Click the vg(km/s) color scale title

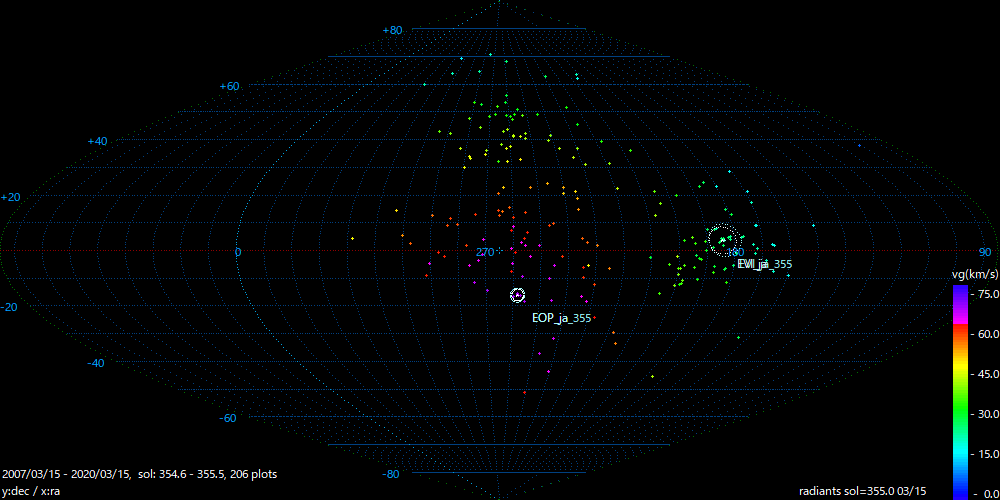(974, 273)
